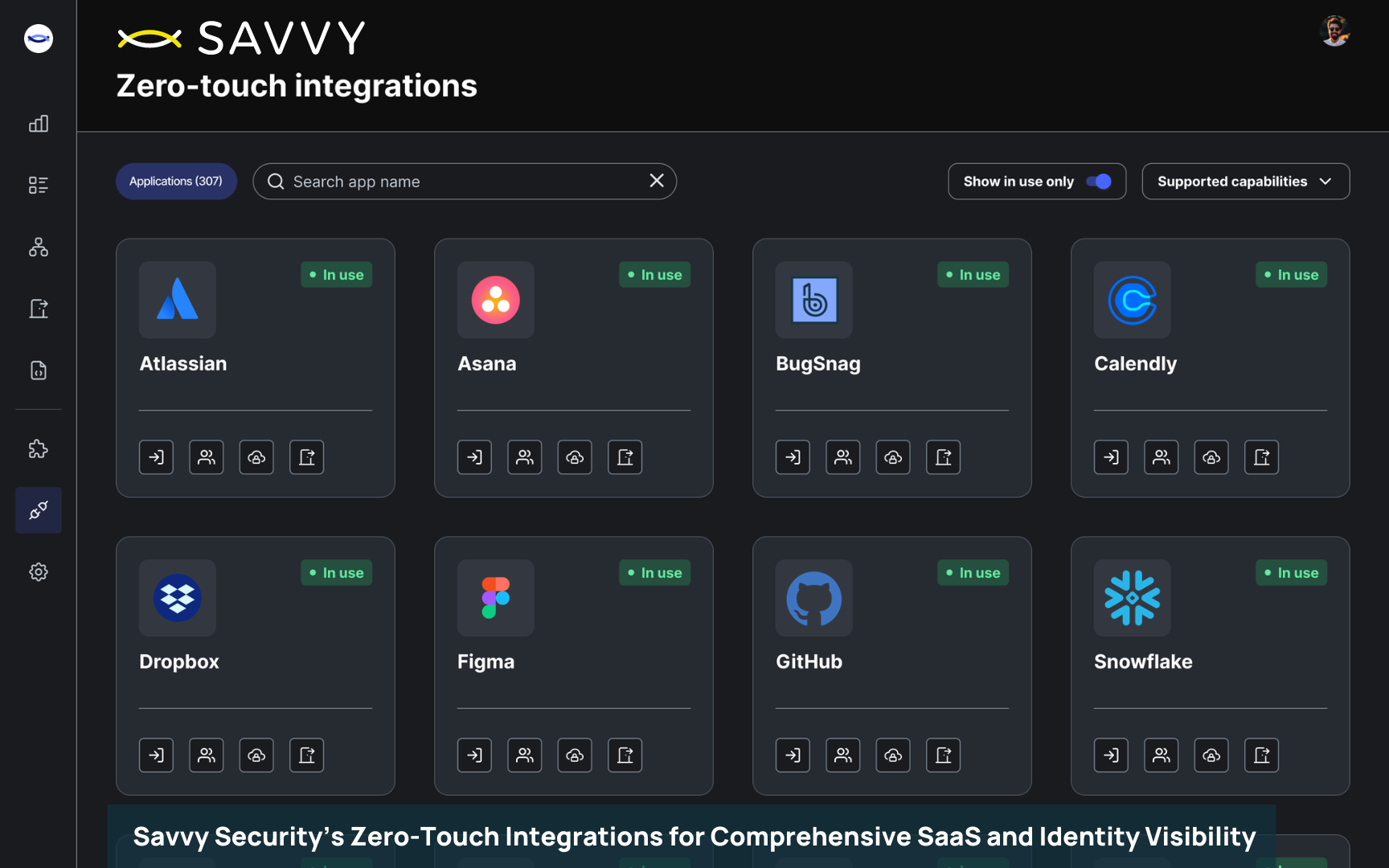The width and height of the screenshot is (1389, 868).
Task: Click the Snowflake login capability icon
Action: [x=1112, y=755]
